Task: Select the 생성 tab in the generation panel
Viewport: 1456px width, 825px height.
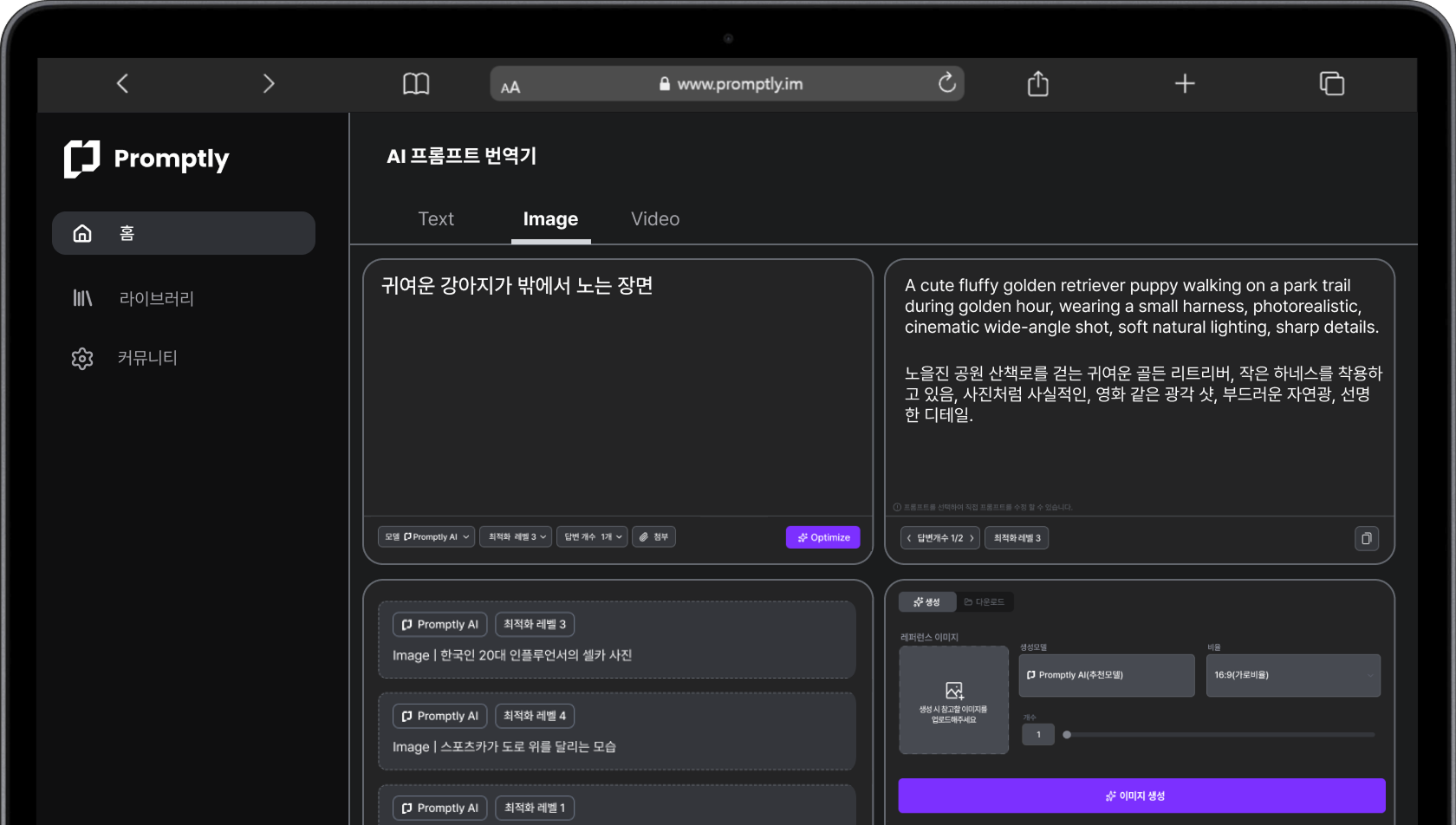Action: (x=927, y=602)
